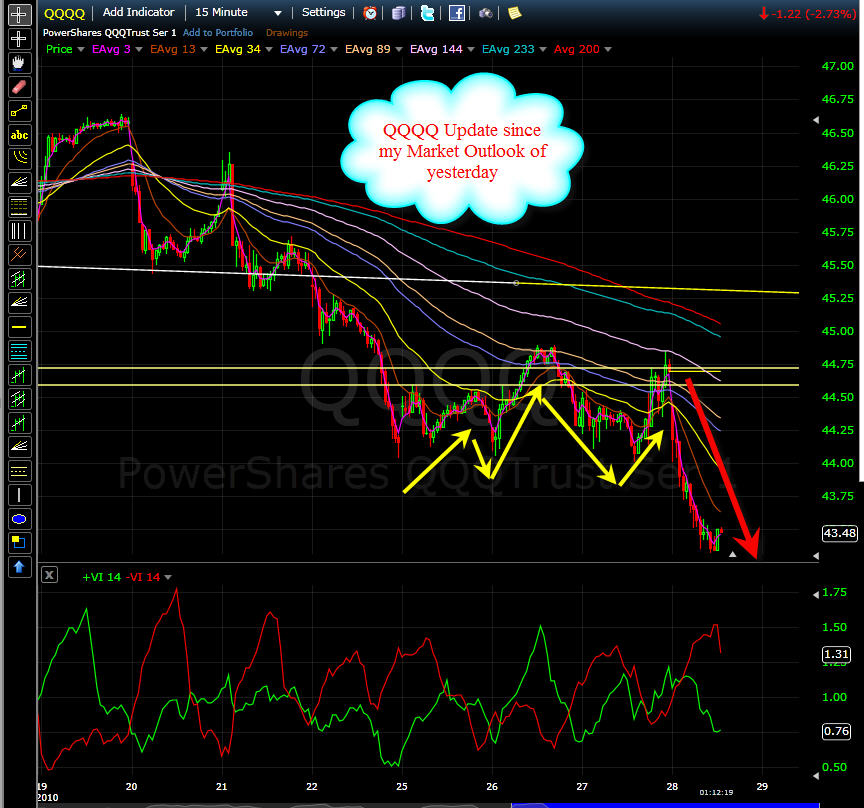Choose the vertical lines tool

point(19,231)
